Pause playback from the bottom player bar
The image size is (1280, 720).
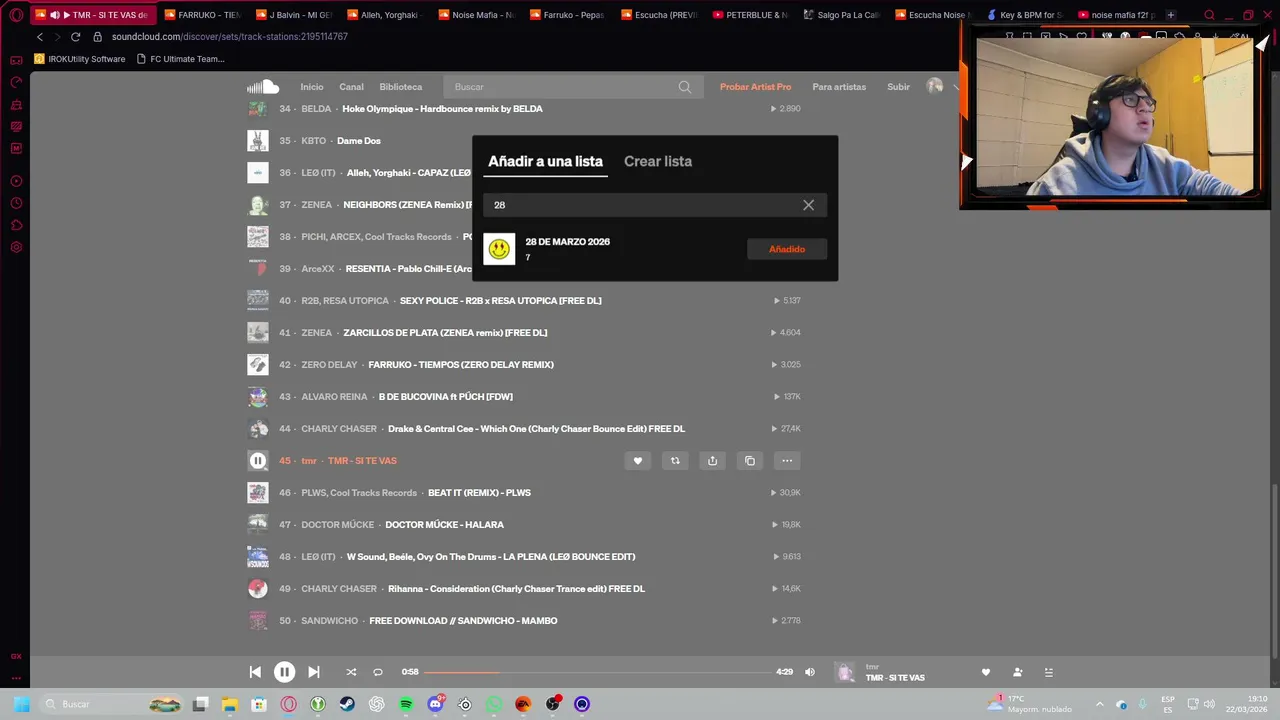click(x=284, y=672)
